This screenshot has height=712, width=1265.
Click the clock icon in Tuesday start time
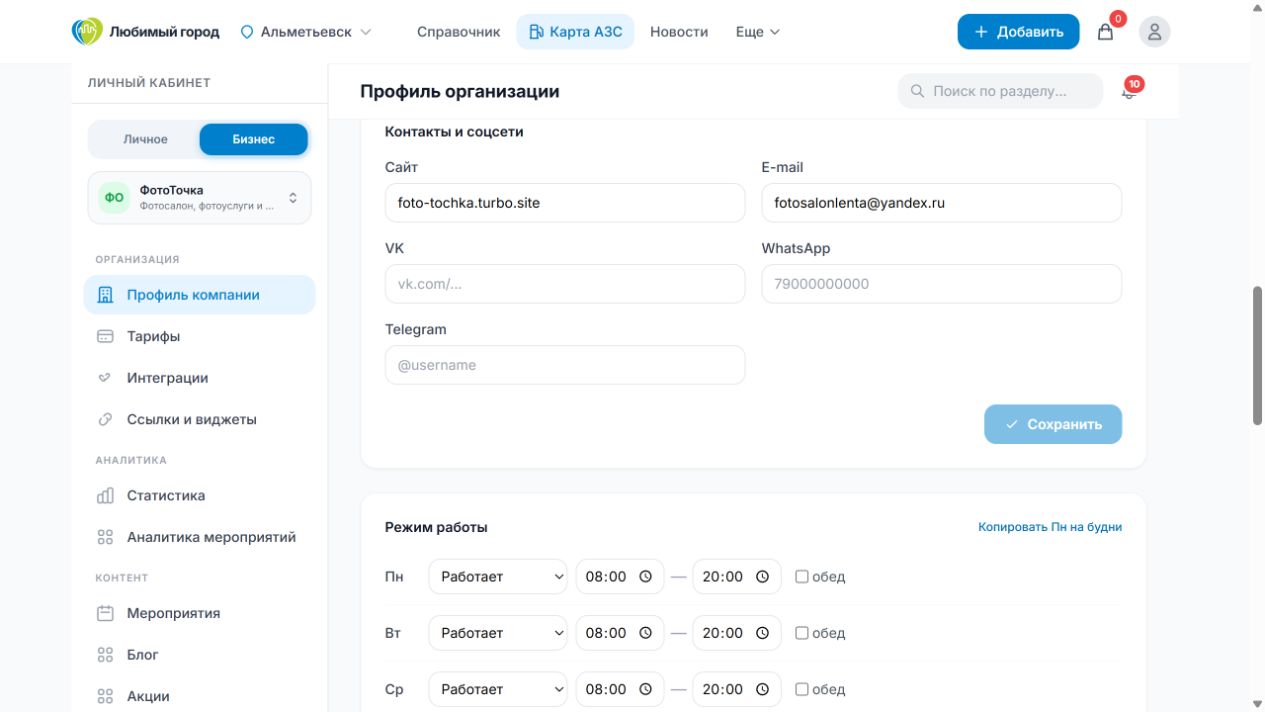coord(645,633)
